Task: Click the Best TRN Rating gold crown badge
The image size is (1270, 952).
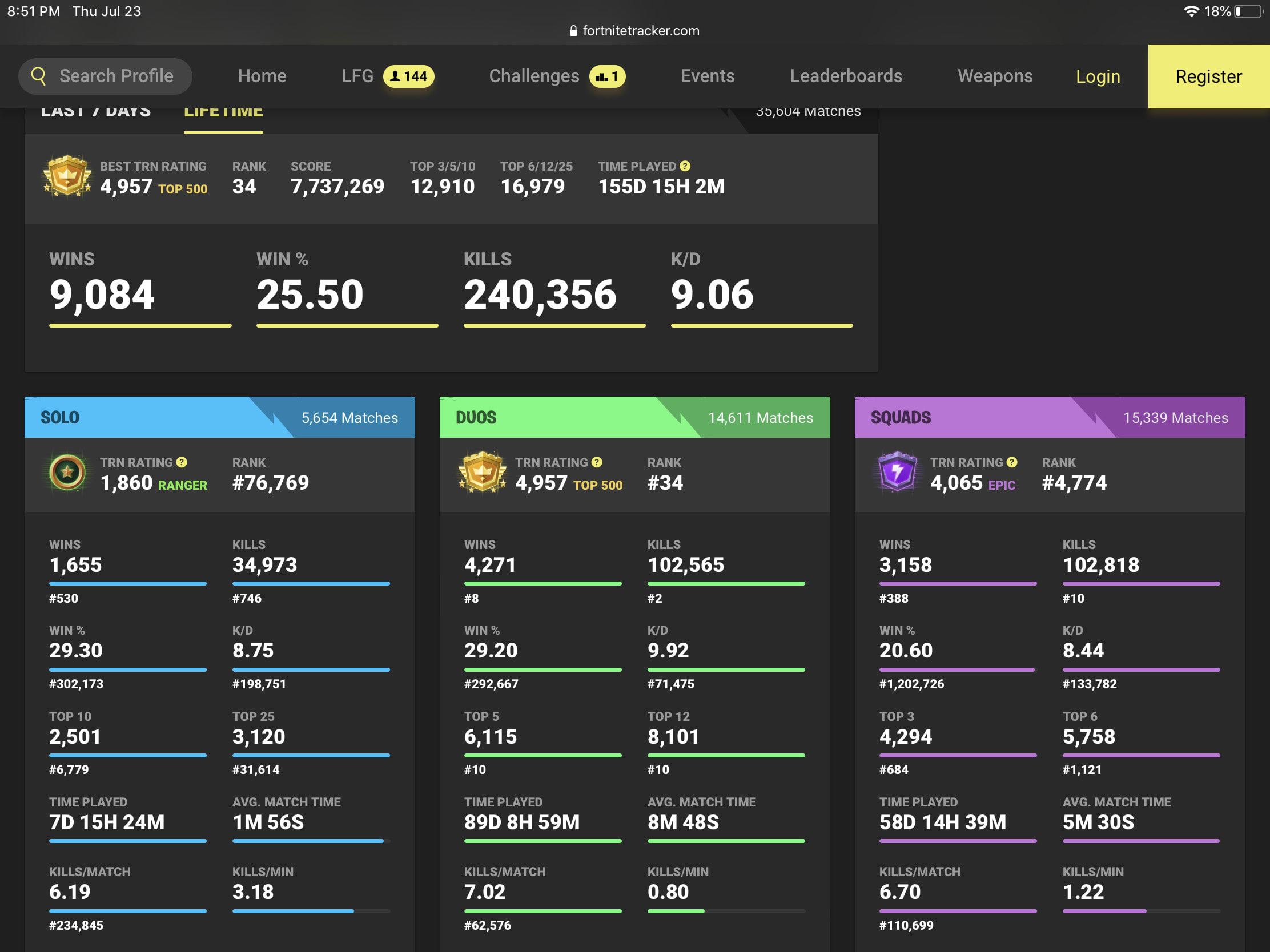Action: [x=67, y=176]
